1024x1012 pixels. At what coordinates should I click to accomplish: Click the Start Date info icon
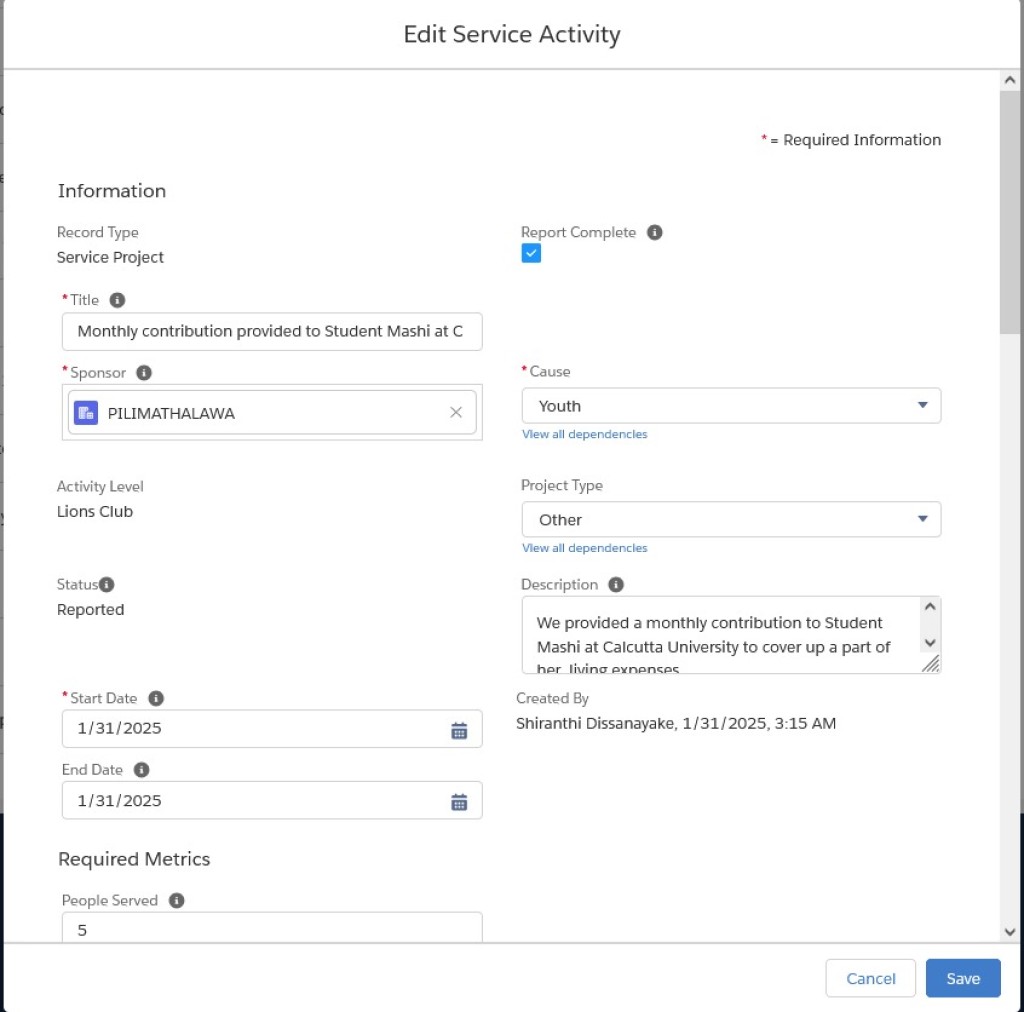coord(155,698)
